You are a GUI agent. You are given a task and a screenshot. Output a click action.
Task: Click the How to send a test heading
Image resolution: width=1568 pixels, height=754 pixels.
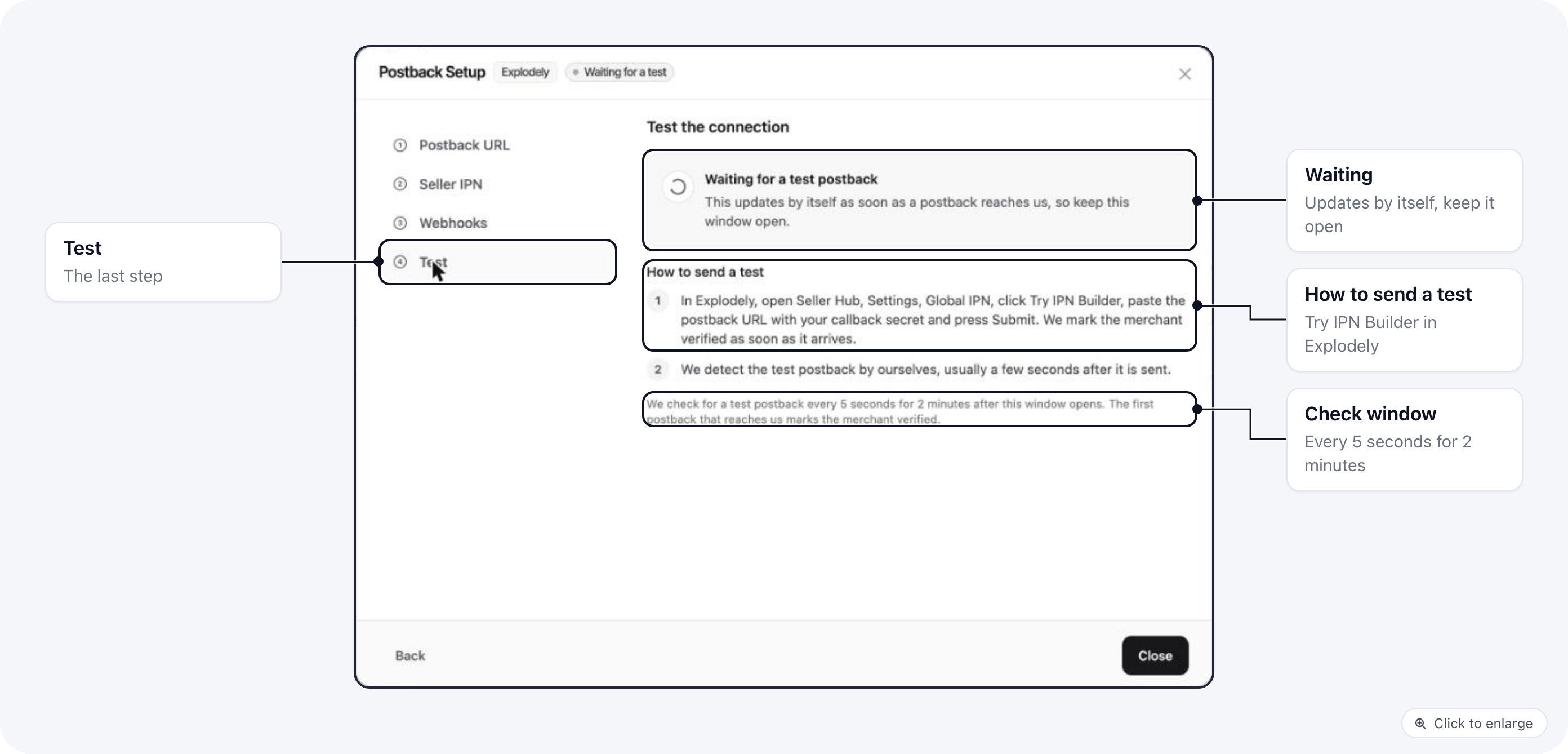point(705,272)
